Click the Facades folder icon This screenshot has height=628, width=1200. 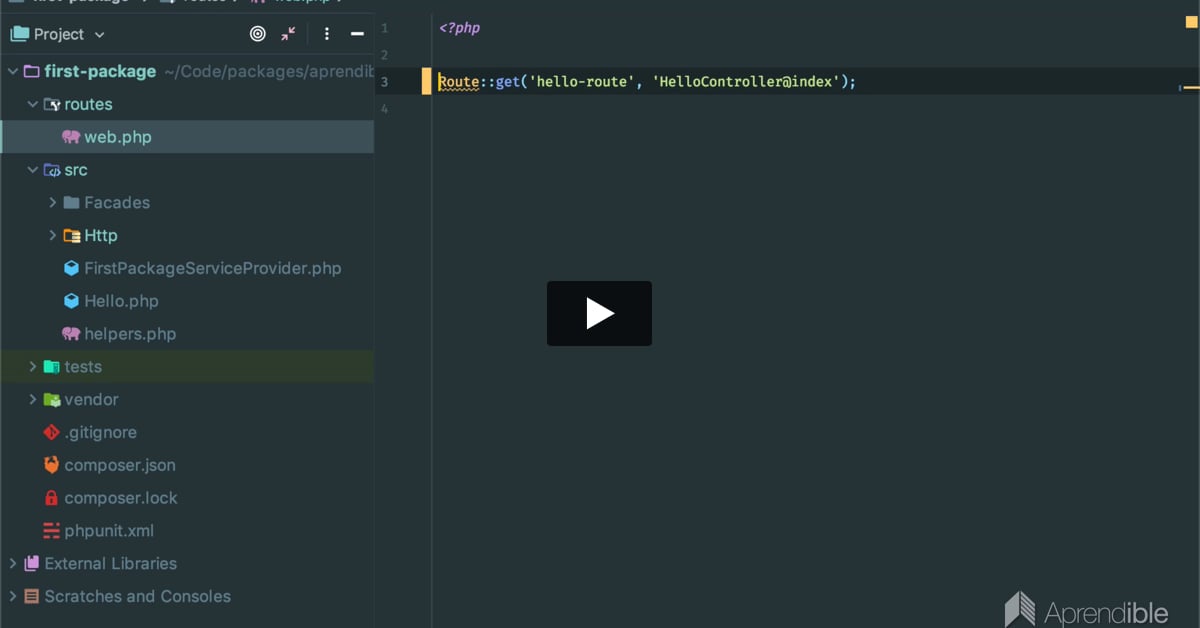click(x=71, y=203)
